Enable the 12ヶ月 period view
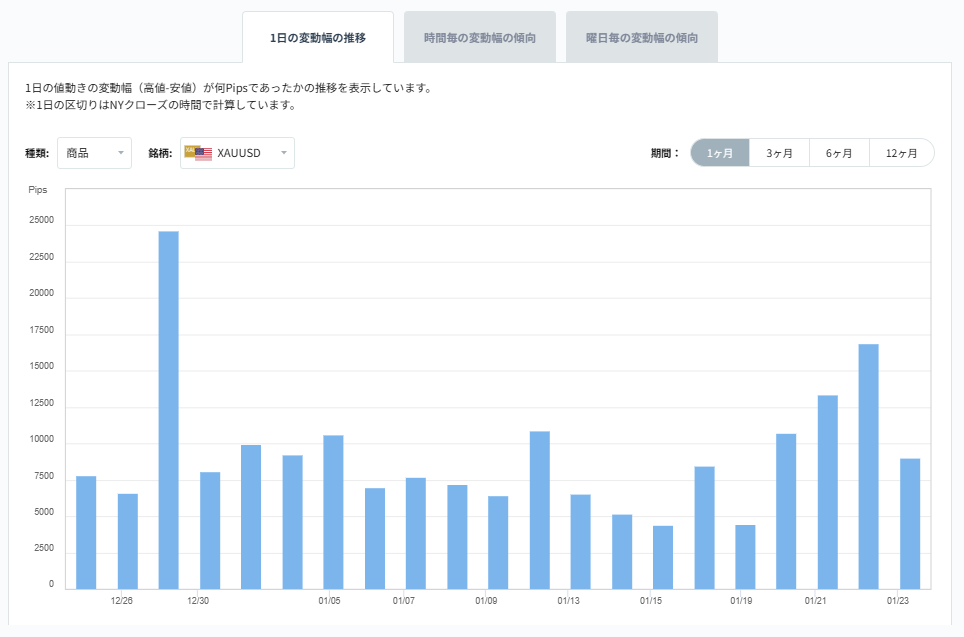 pos(900,152)
